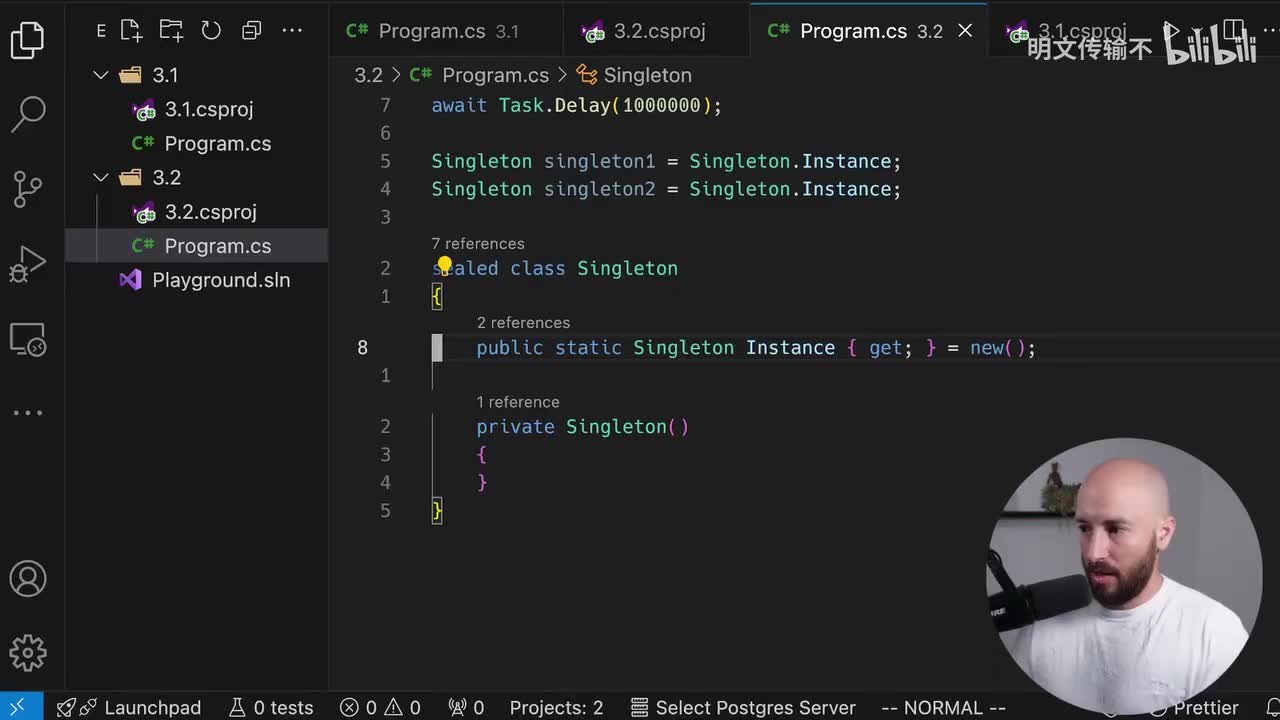
Task: Click 'Task.Delay' in the await line
Action: pos(555,105)
